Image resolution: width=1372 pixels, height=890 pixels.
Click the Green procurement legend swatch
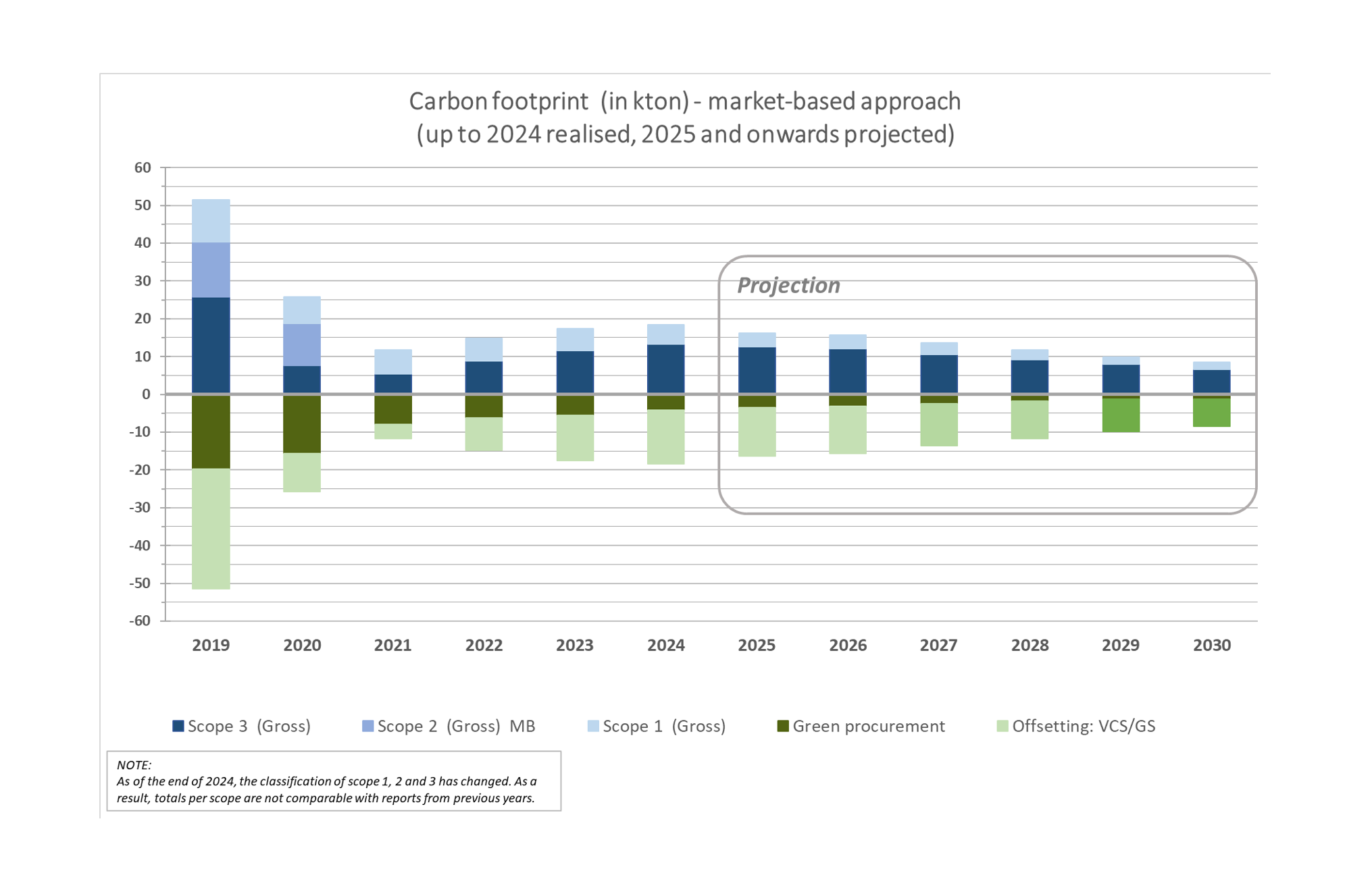783,727
